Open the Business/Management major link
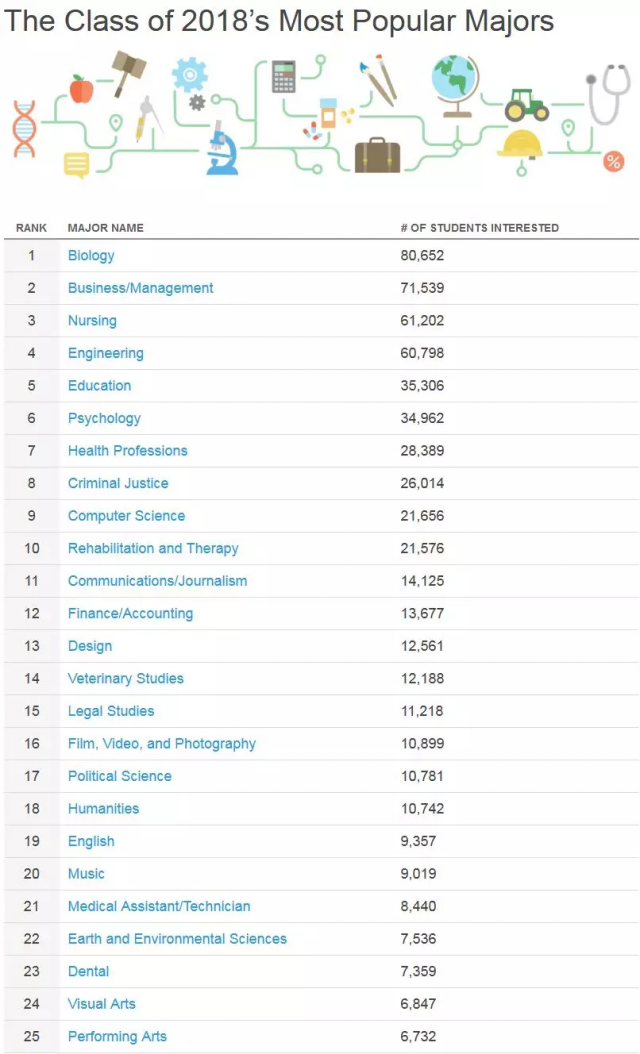Image resolution: width=640 pixels, height=1054 pixels. (141, 288)
